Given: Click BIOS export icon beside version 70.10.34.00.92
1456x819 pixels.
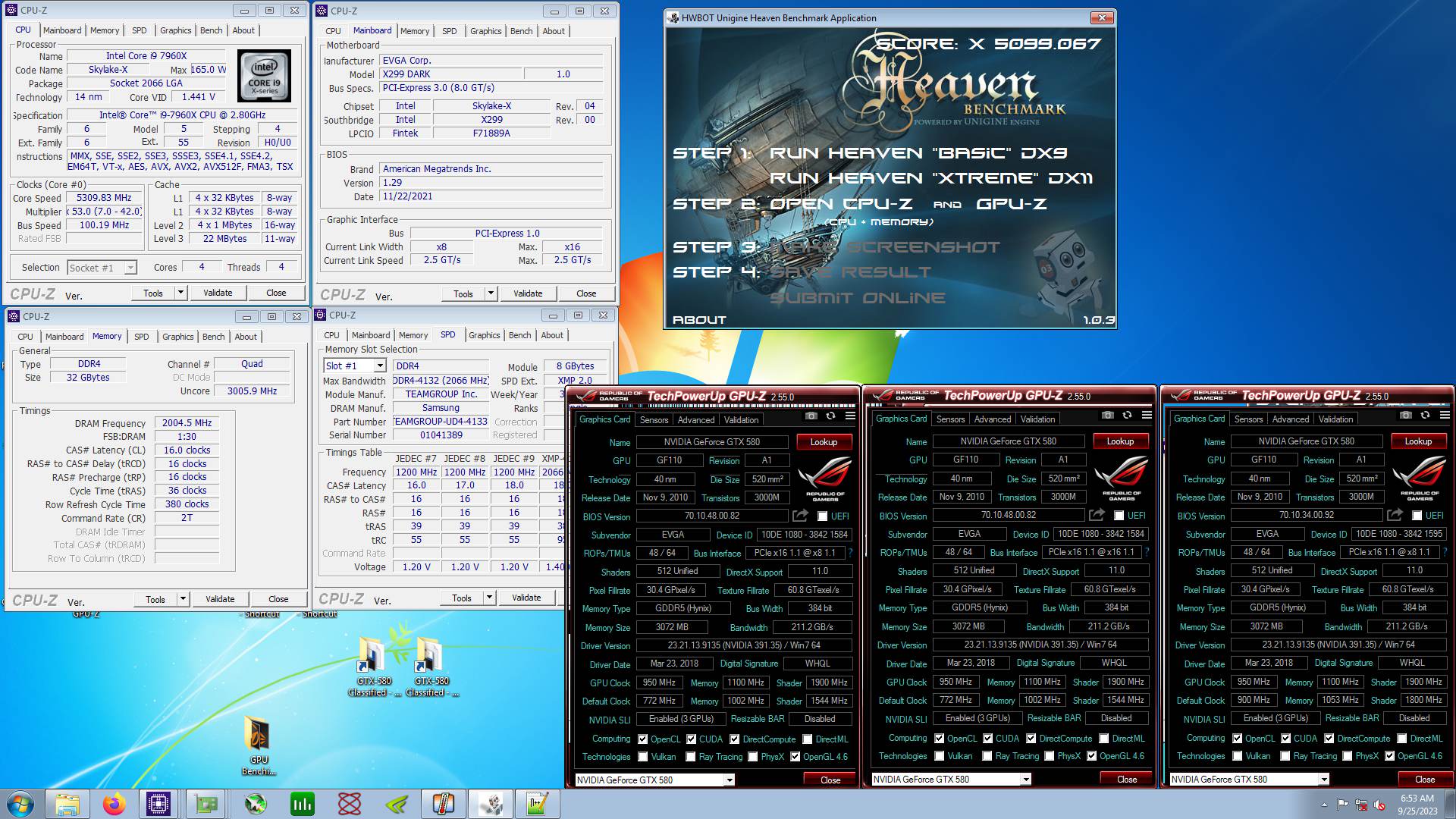Looking at the screenshot, I should point(1395,515).
